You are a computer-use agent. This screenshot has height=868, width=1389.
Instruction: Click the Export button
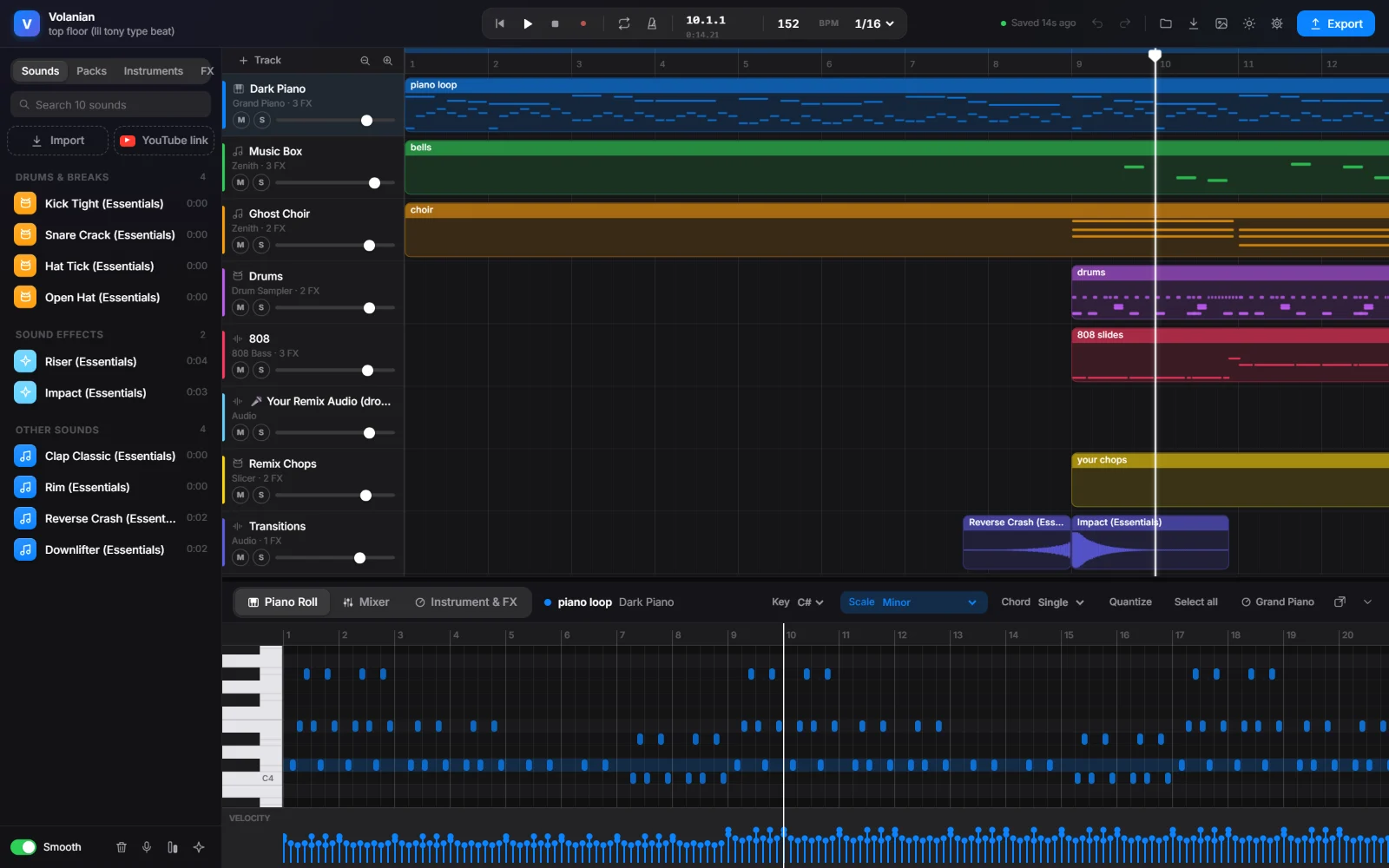(x=1336, y=23)
